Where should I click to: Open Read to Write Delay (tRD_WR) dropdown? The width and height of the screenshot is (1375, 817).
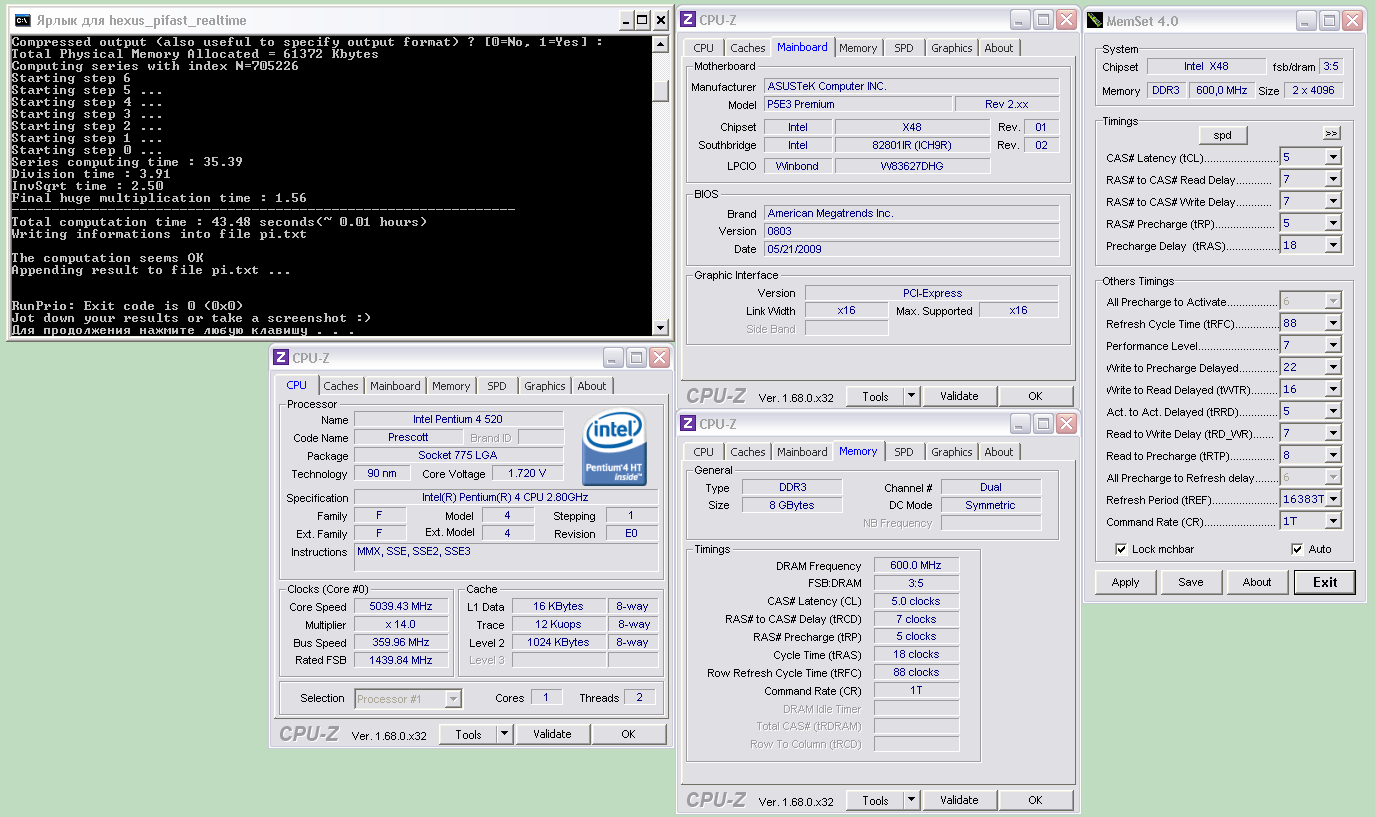(1333, 433)
